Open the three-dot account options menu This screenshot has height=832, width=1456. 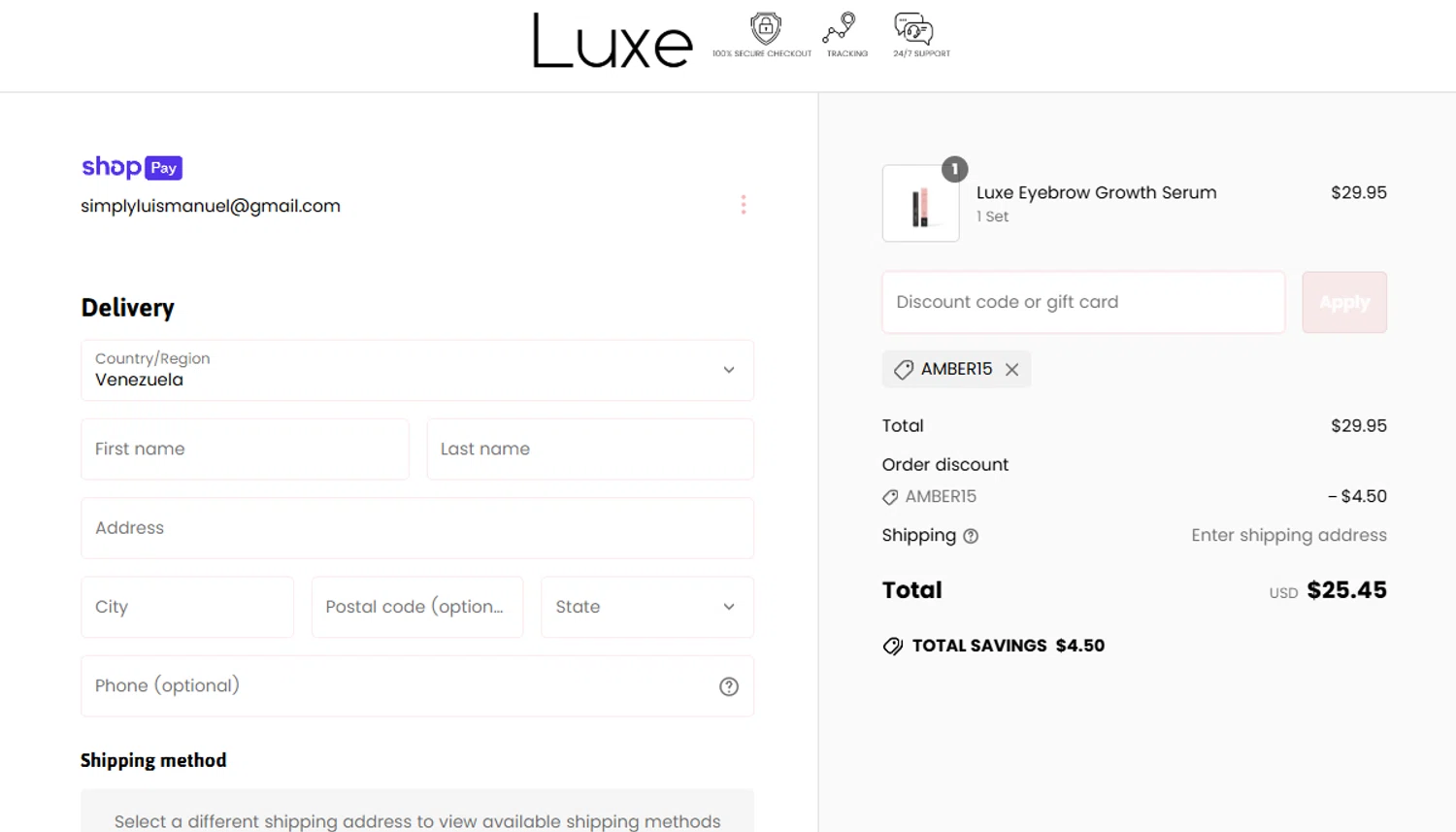click(x=744, y=205)
